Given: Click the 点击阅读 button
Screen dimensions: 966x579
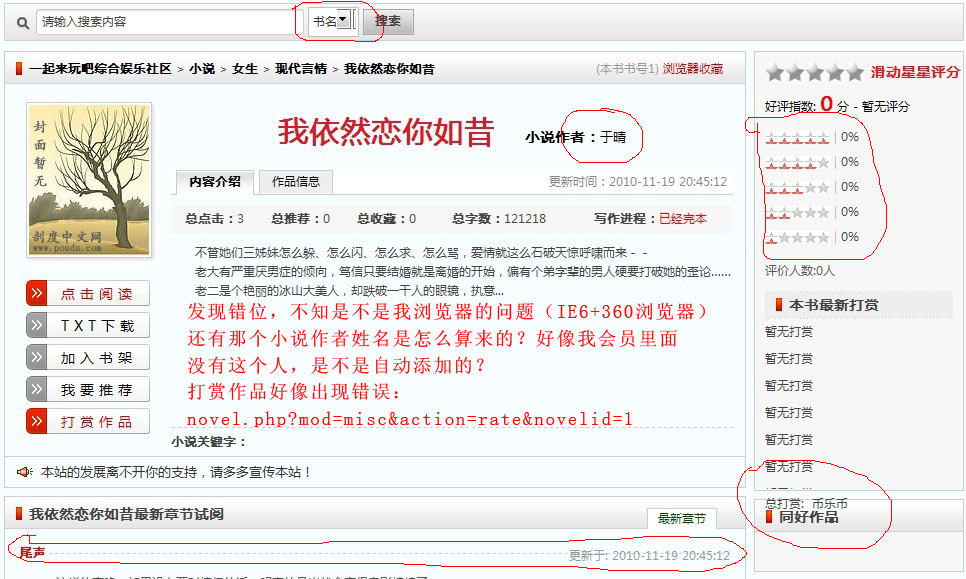Looking at the screenshot, I should (88, 294).
